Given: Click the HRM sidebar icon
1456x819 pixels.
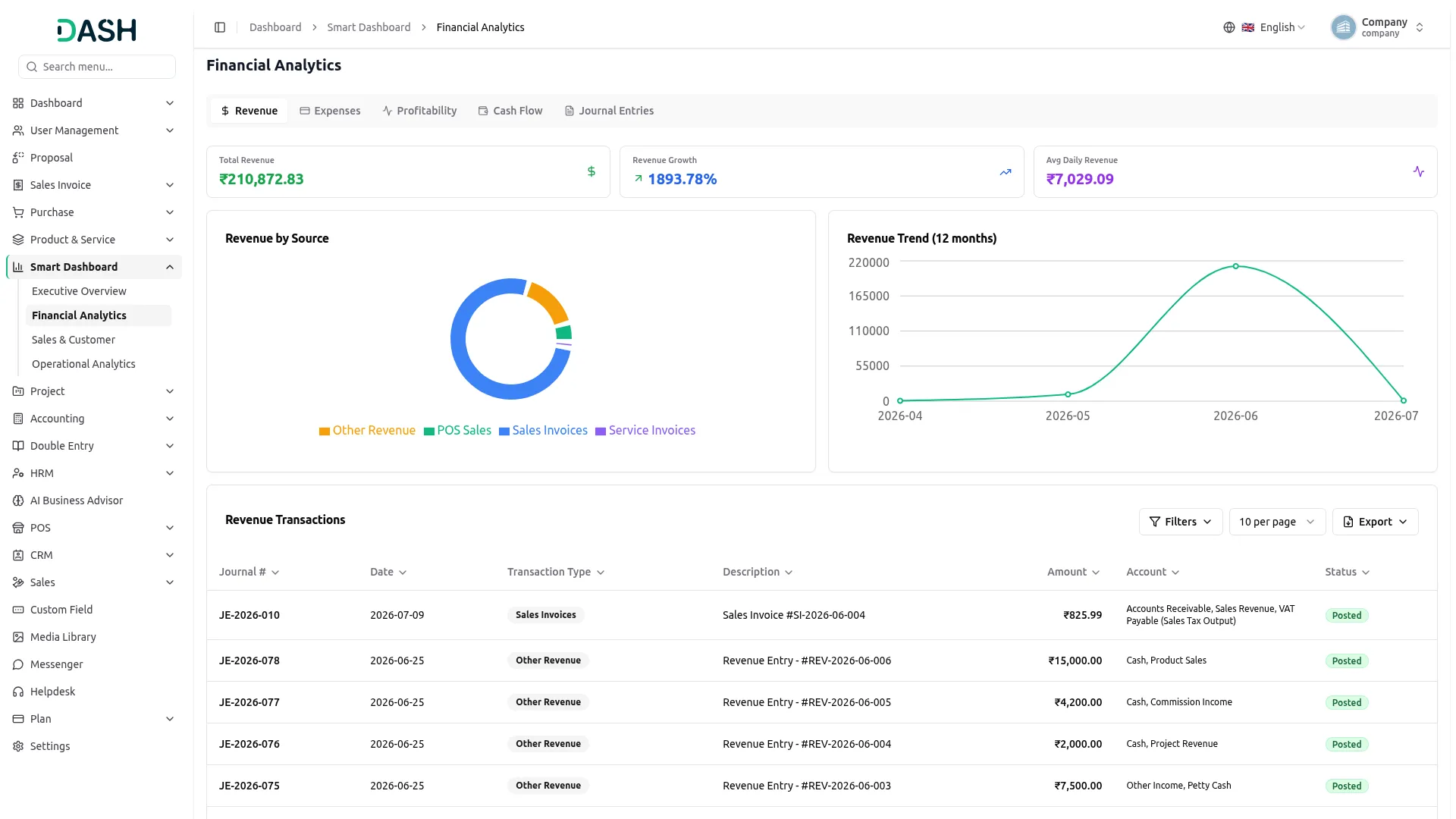Looking at the screenshot, I should point(18,473).
